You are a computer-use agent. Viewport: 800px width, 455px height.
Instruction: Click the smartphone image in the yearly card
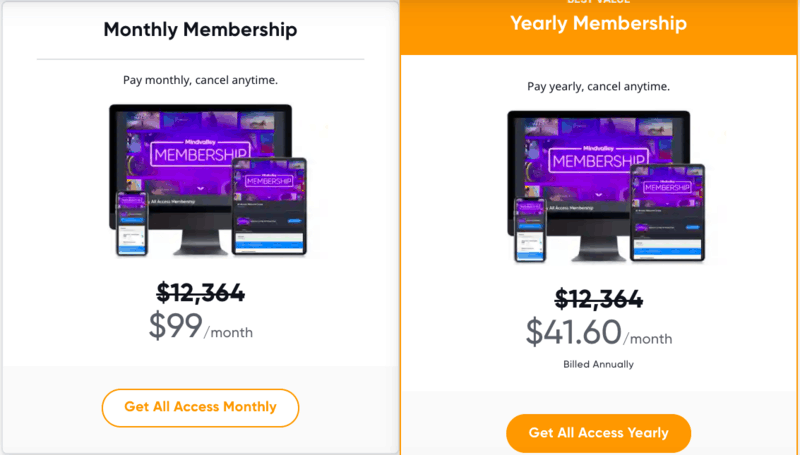pyautogui.click(x=530, y=230)
